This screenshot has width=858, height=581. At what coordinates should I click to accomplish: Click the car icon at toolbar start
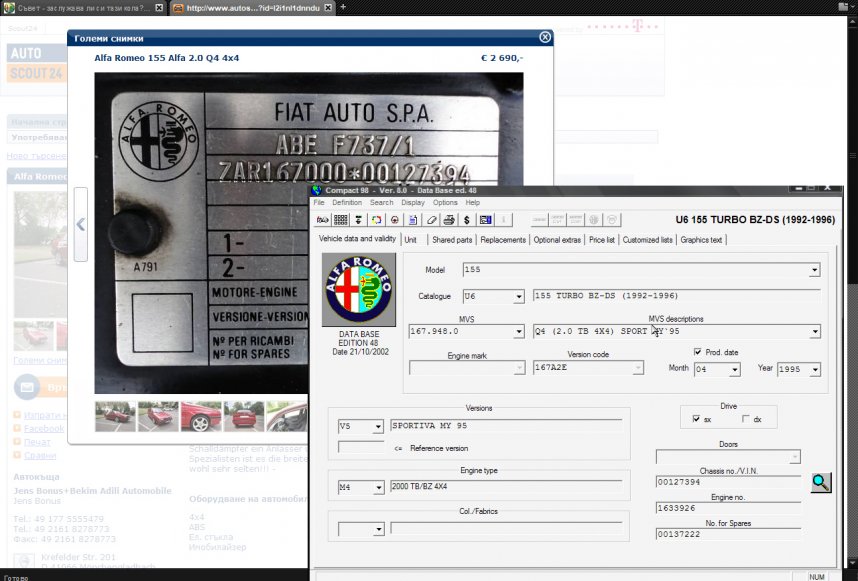pos(323,219)
